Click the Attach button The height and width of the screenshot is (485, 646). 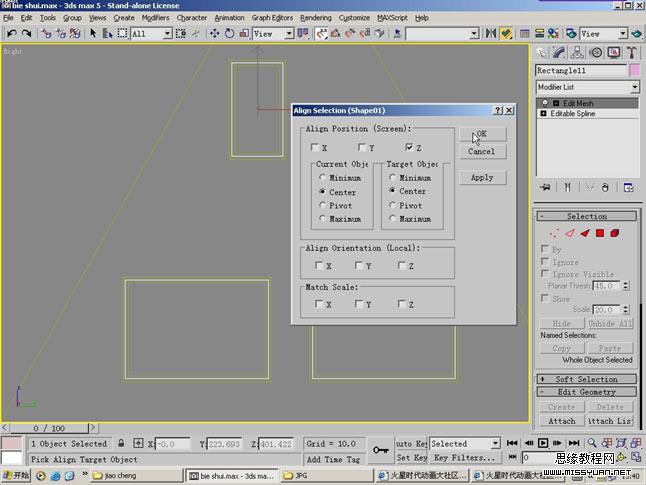[x=562, y=421]
